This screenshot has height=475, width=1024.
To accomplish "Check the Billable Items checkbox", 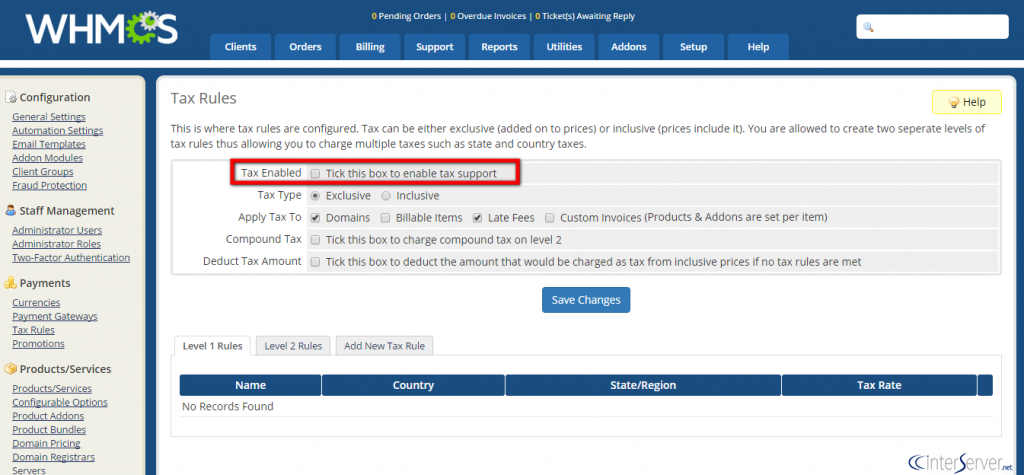I will [385, 217].
